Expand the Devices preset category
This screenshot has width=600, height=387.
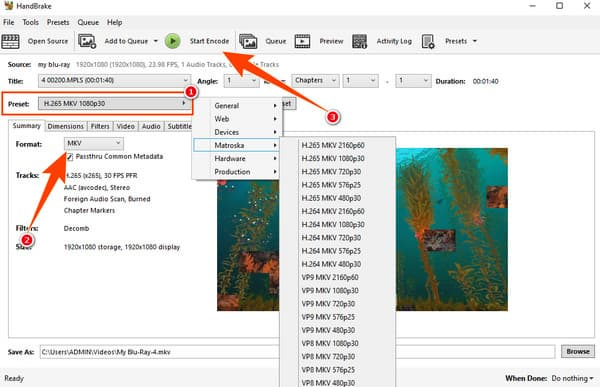(x=236, y=132)
